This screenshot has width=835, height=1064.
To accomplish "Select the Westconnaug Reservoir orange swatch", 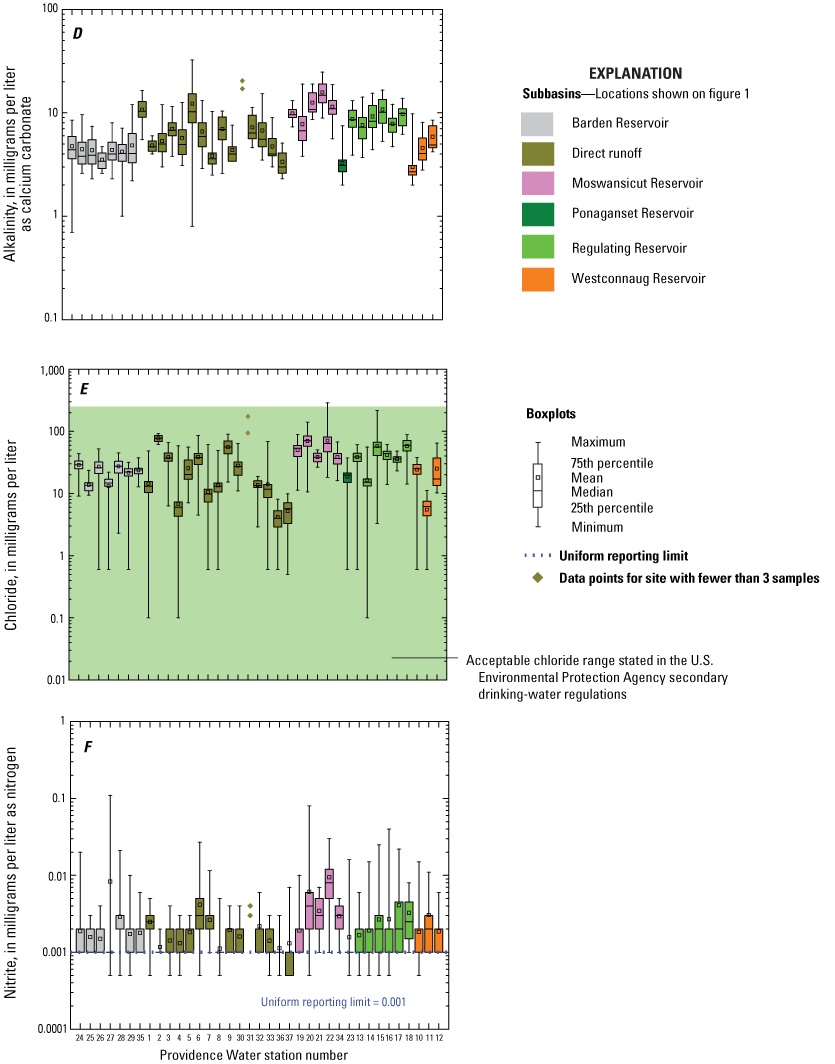I will 540,275.
